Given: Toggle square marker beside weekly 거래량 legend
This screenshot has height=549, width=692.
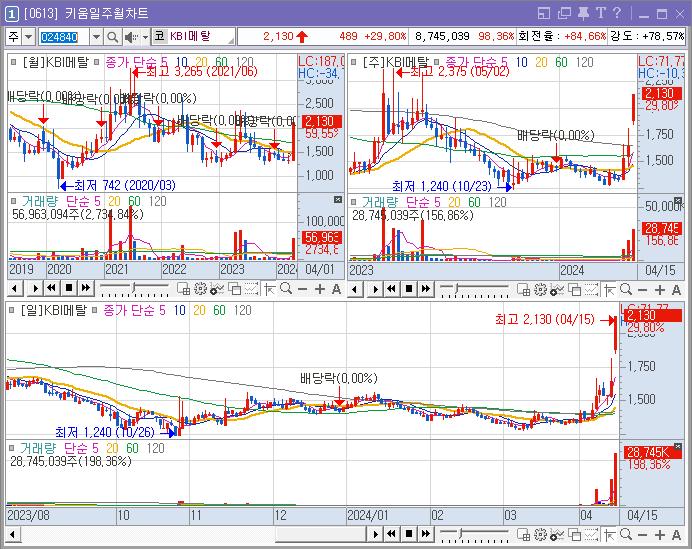Looking at the screenshot, I should [354, 202].
